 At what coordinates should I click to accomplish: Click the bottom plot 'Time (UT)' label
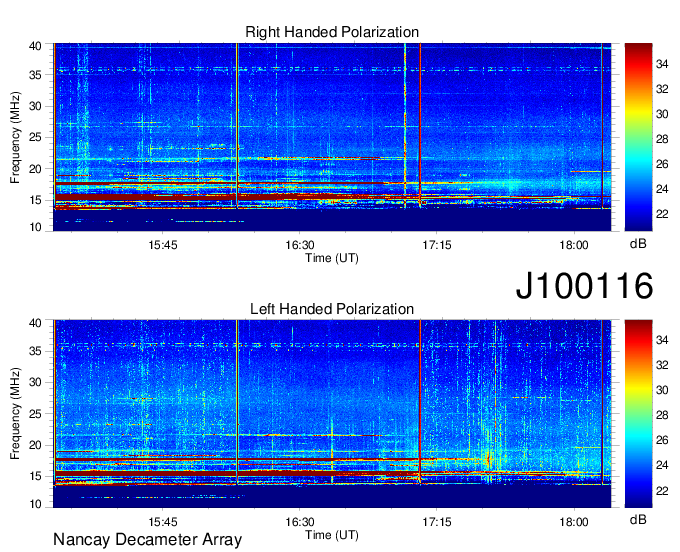click(332, 535)
